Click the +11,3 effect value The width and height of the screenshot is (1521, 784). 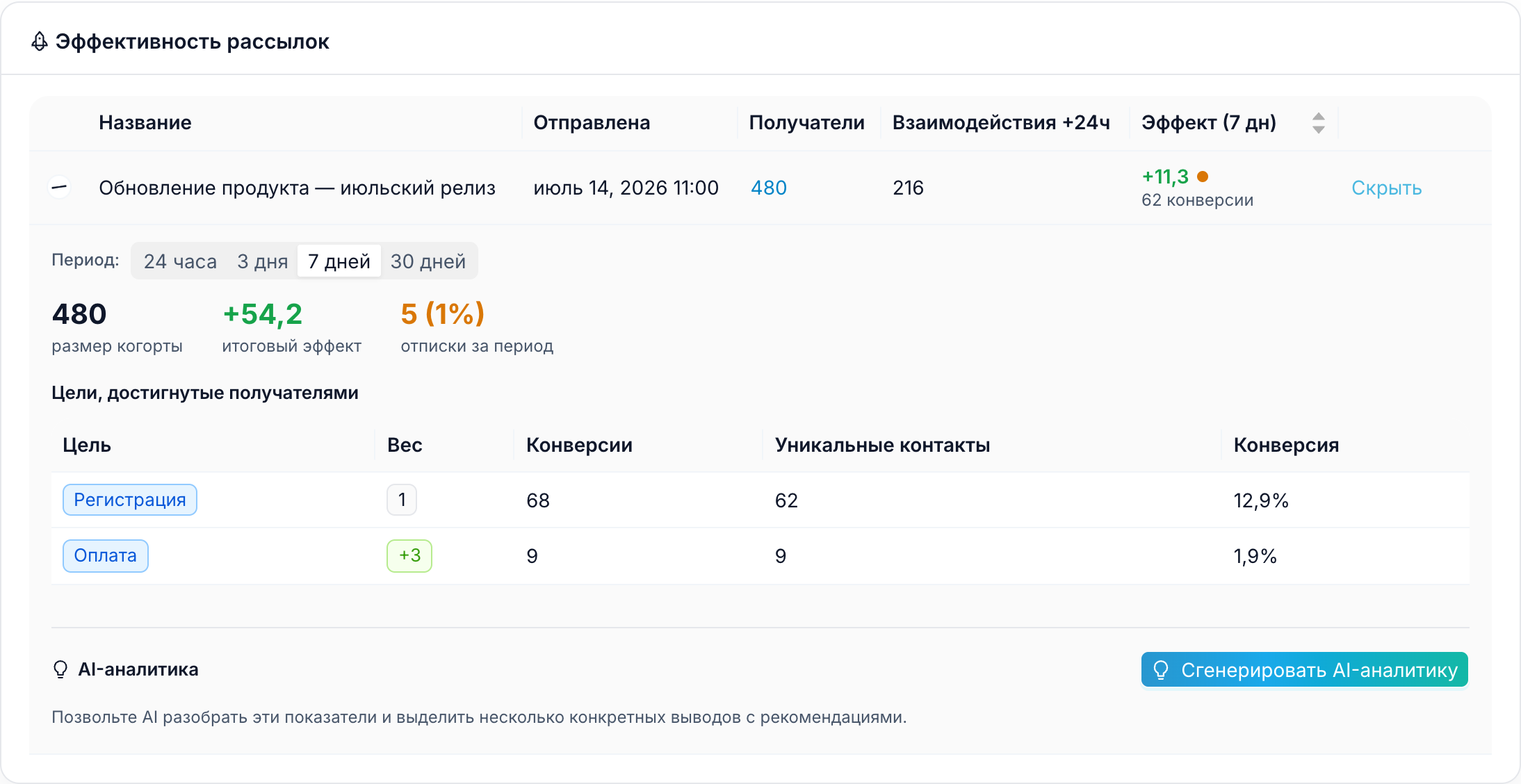click(1165, 177)
